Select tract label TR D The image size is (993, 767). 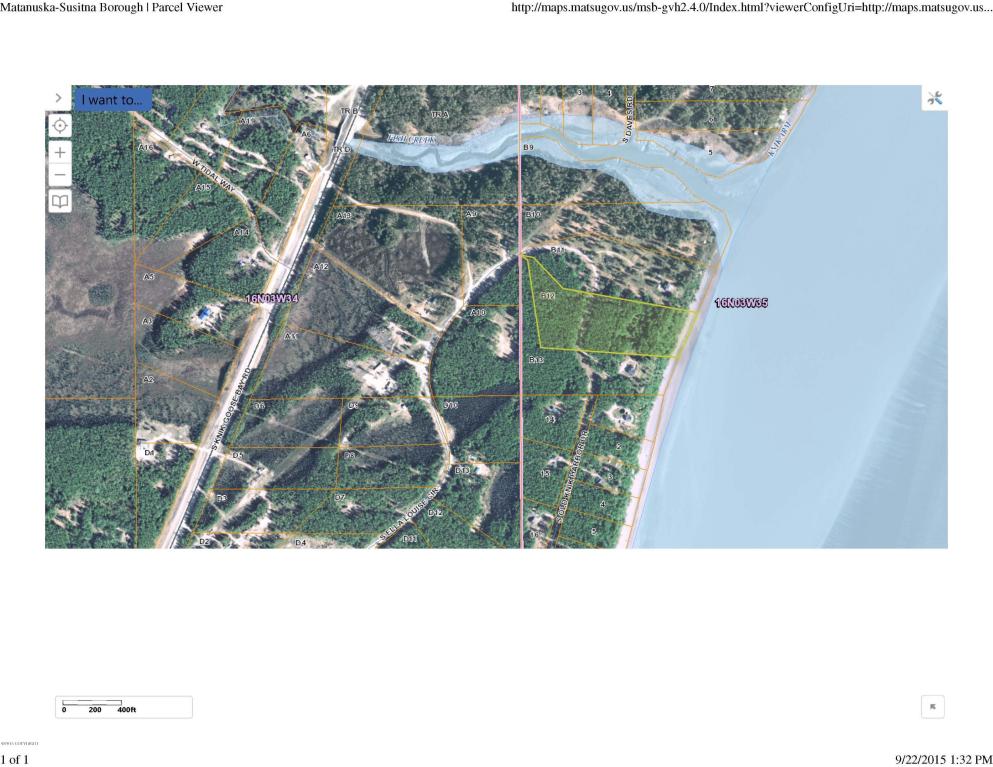pos(342,149)
